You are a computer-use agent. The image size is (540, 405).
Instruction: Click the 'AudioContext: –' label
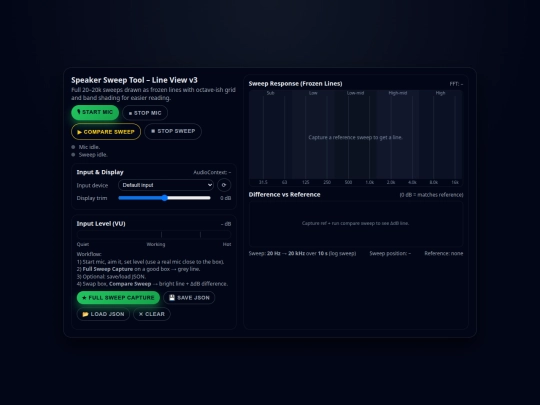point(212,173)
